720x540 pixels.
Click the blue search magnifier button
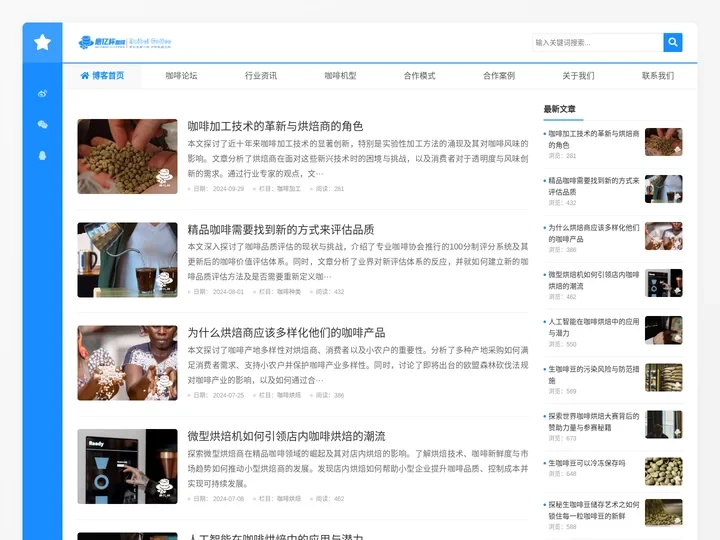673,42
